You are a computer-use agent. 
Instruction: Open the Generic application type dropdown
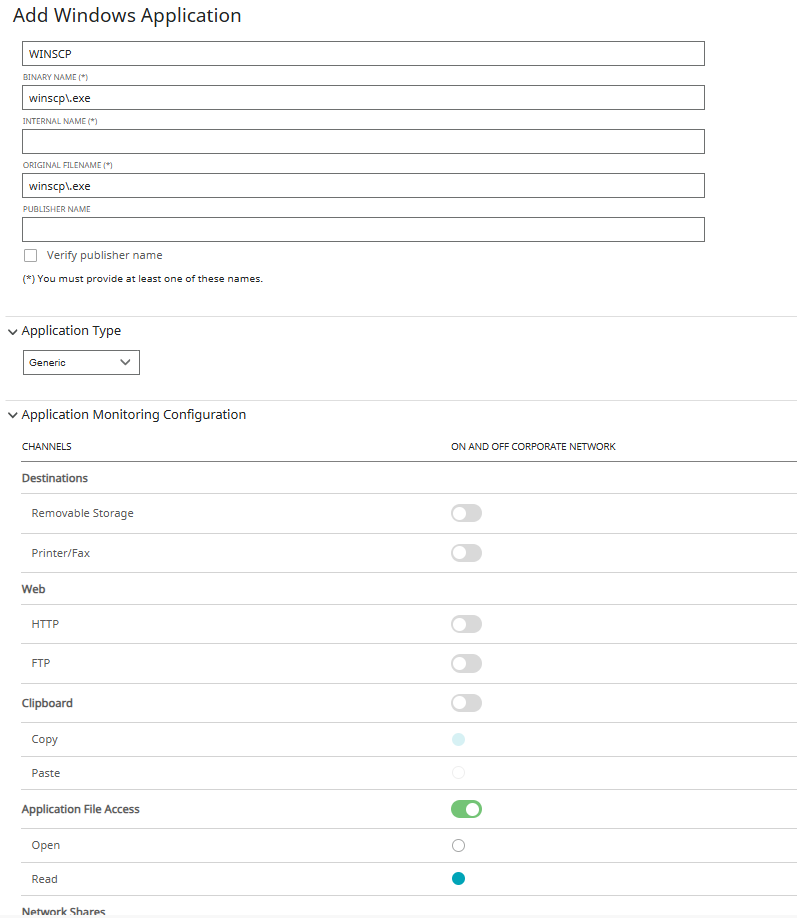[81, 362]
